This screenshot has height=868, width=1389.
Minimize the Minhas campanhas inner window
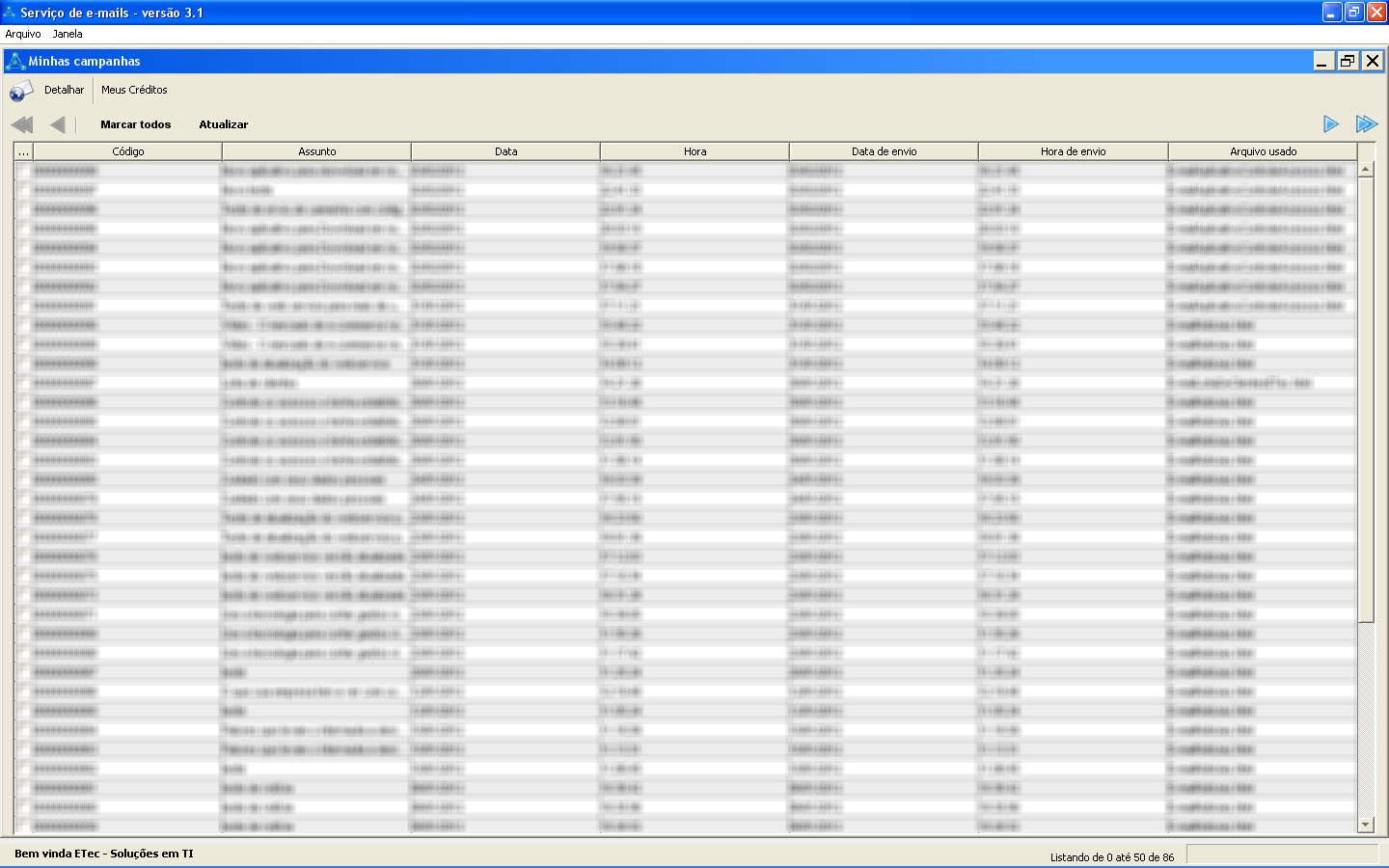click(1323, 61)
